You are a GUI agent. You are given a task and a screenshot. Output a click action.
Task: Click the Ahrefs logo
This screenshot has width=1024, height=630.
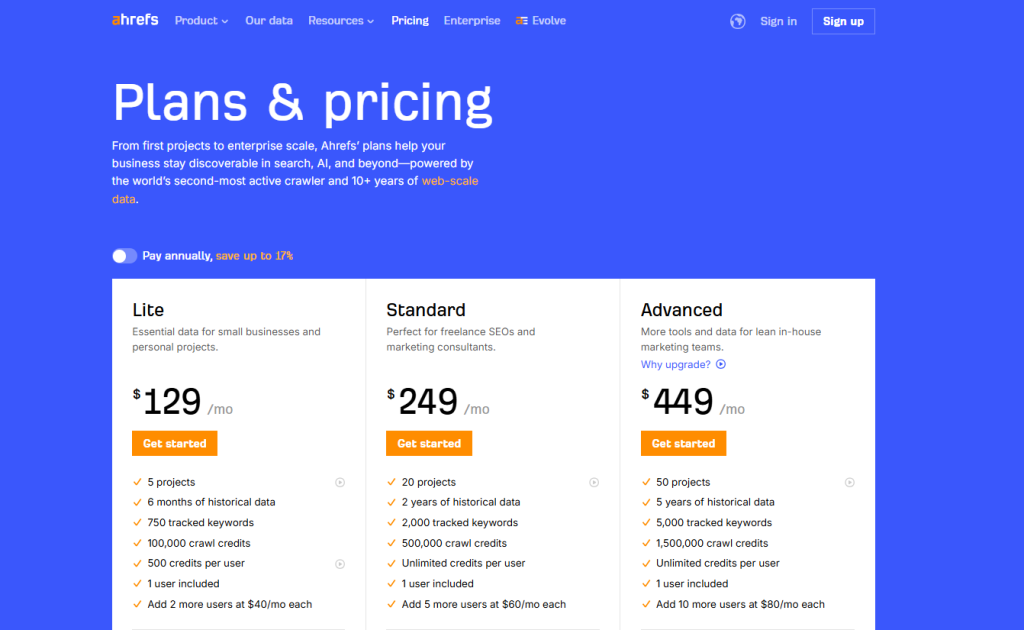click(135, 20)
